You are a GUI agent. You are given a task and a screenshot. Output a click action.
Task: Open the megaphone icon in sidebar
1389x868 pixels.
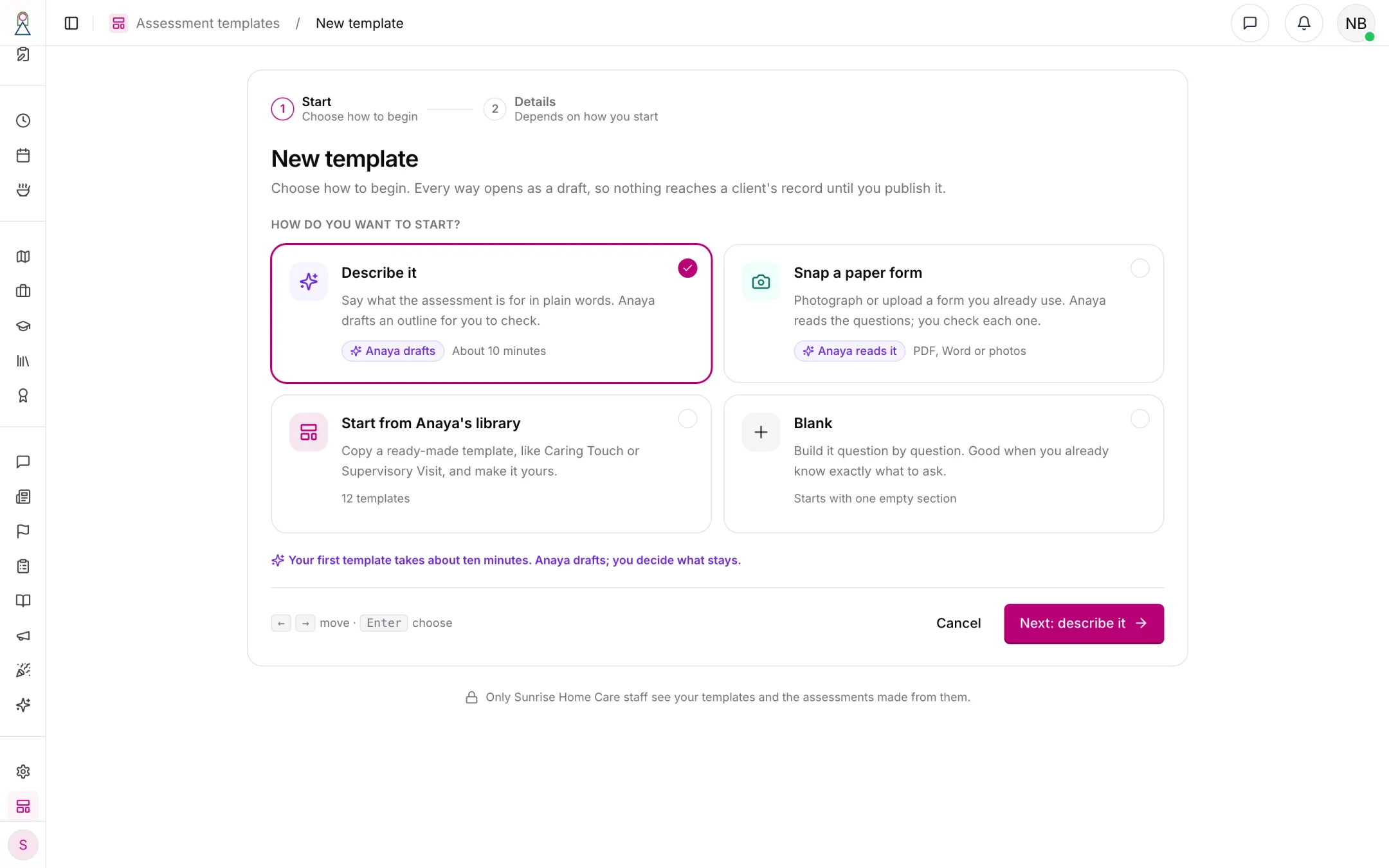point(23,635)
